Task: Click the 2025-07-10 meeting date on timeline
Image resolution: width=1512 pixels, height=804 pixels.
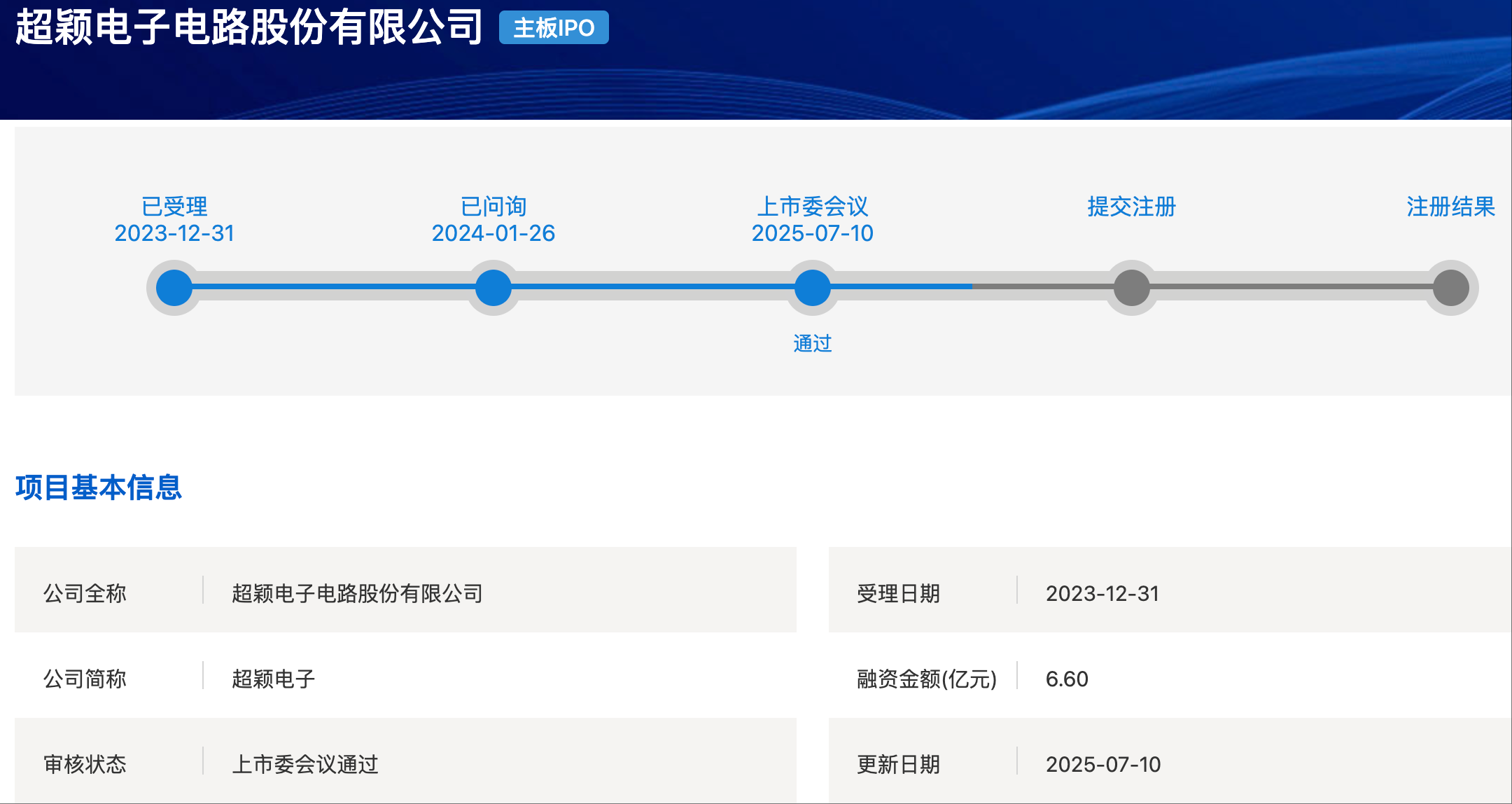Action: [813, 233]
